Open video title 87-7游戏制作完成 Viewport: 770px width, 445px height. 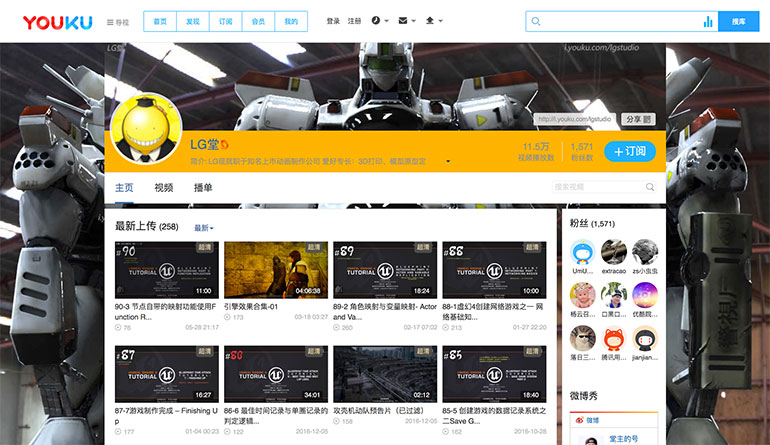pyautogui.click(x=166, y=416)
